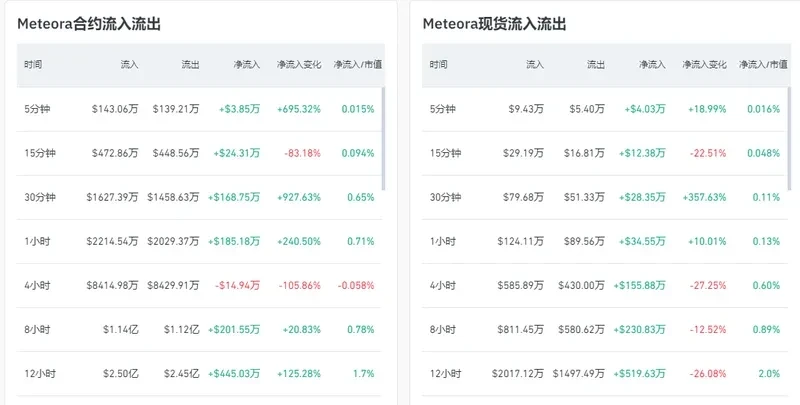This screenshot has width=800, height=405.
Task: Click the $8429.91万 outflow value
Action: tap(173, 286)
